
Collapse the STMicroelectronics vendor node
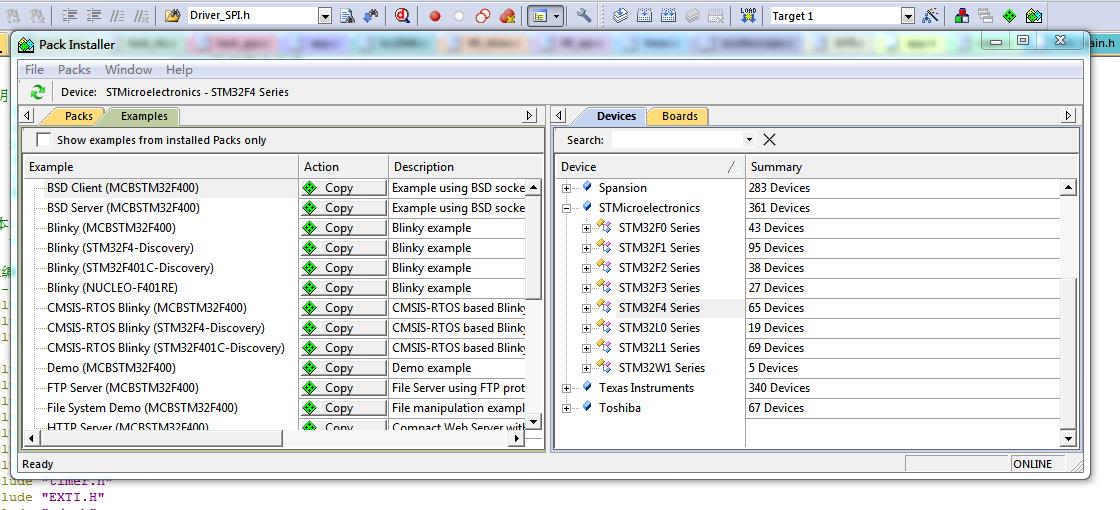click(x=566, y=208)
